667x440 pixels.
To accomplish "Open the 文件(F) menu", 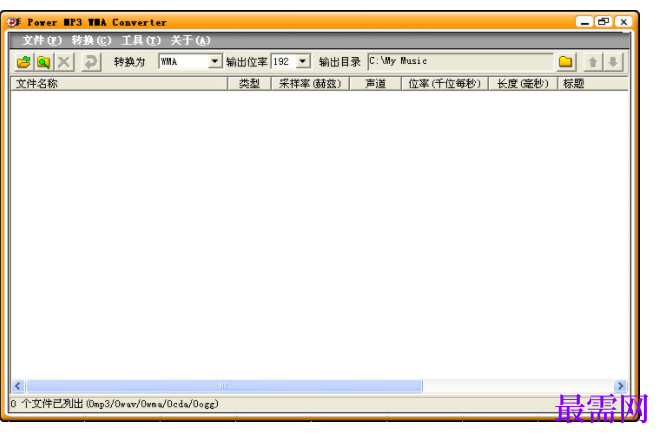I will point(42,40).
